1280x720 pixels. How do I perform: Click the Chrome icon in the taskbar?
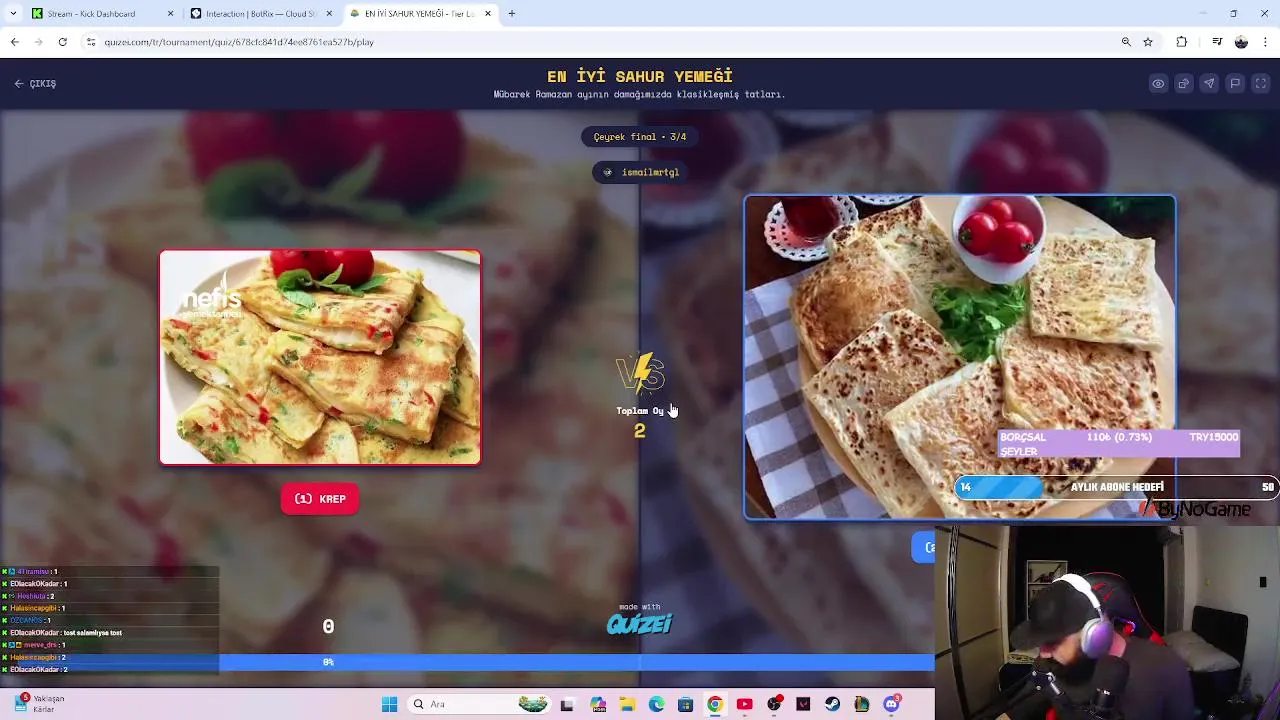point(715,704)
